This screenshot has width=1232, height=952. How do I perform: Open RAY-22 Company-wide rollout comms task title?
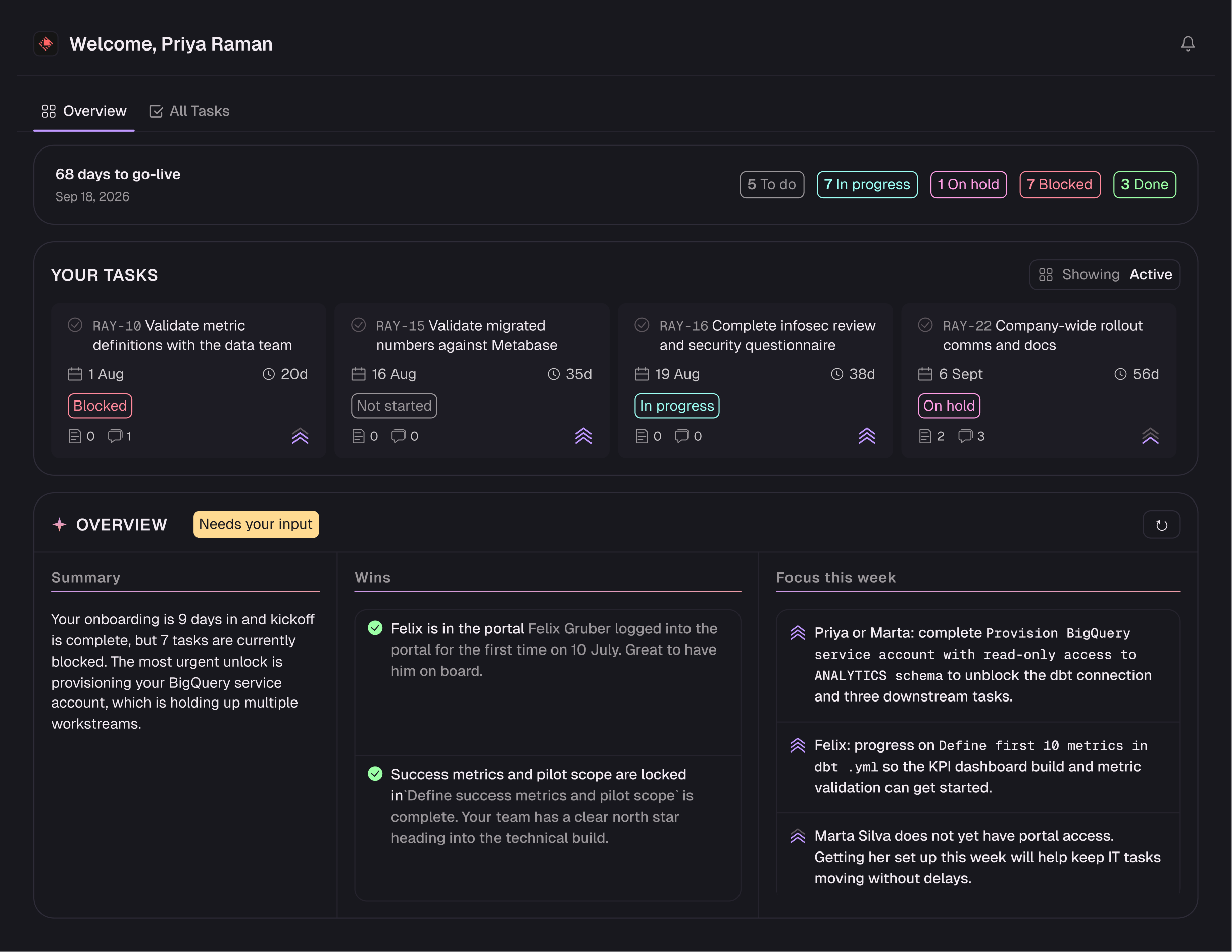(1043, 335)
